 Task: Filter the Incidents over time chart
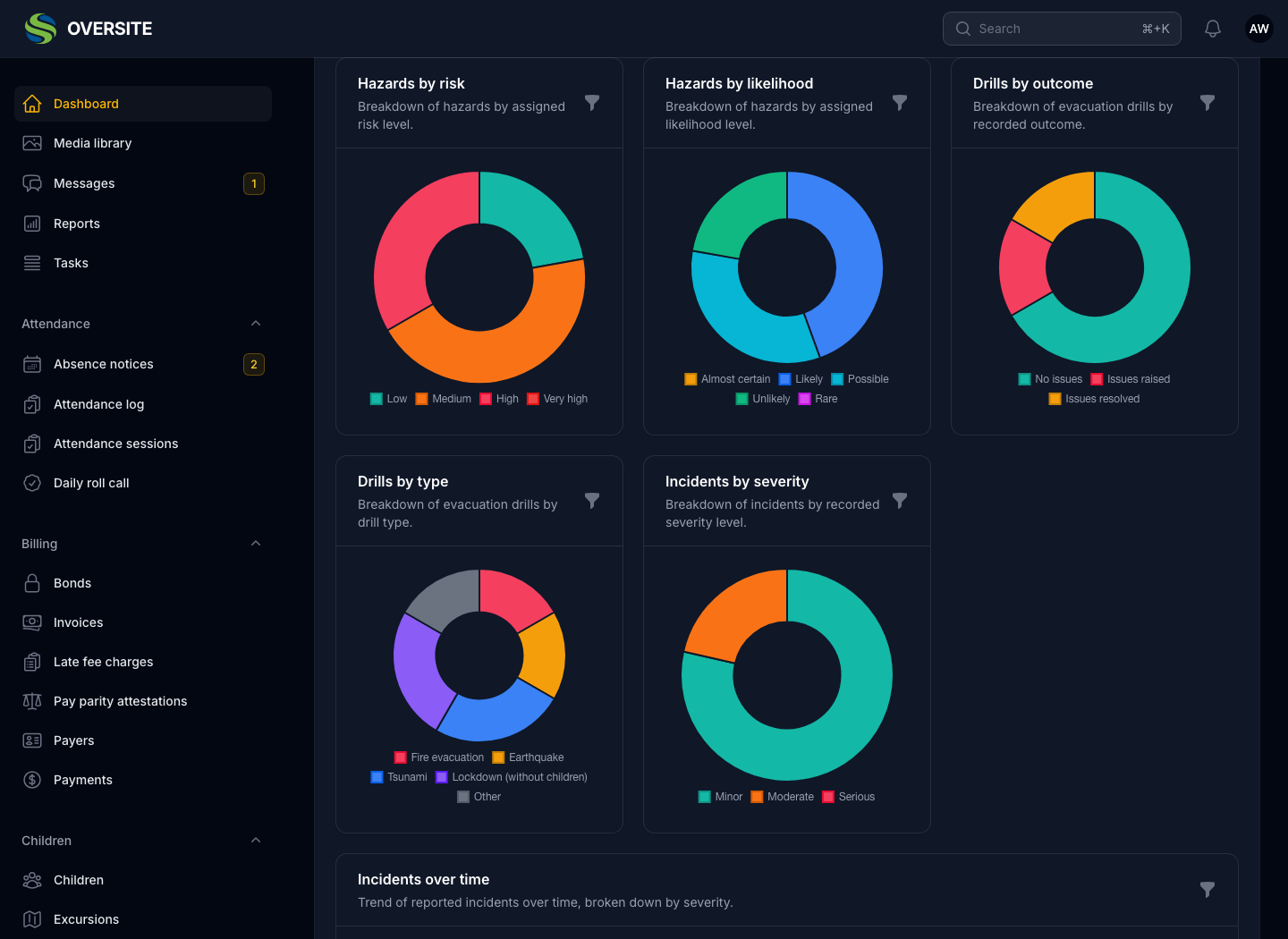coord(1207,890)
